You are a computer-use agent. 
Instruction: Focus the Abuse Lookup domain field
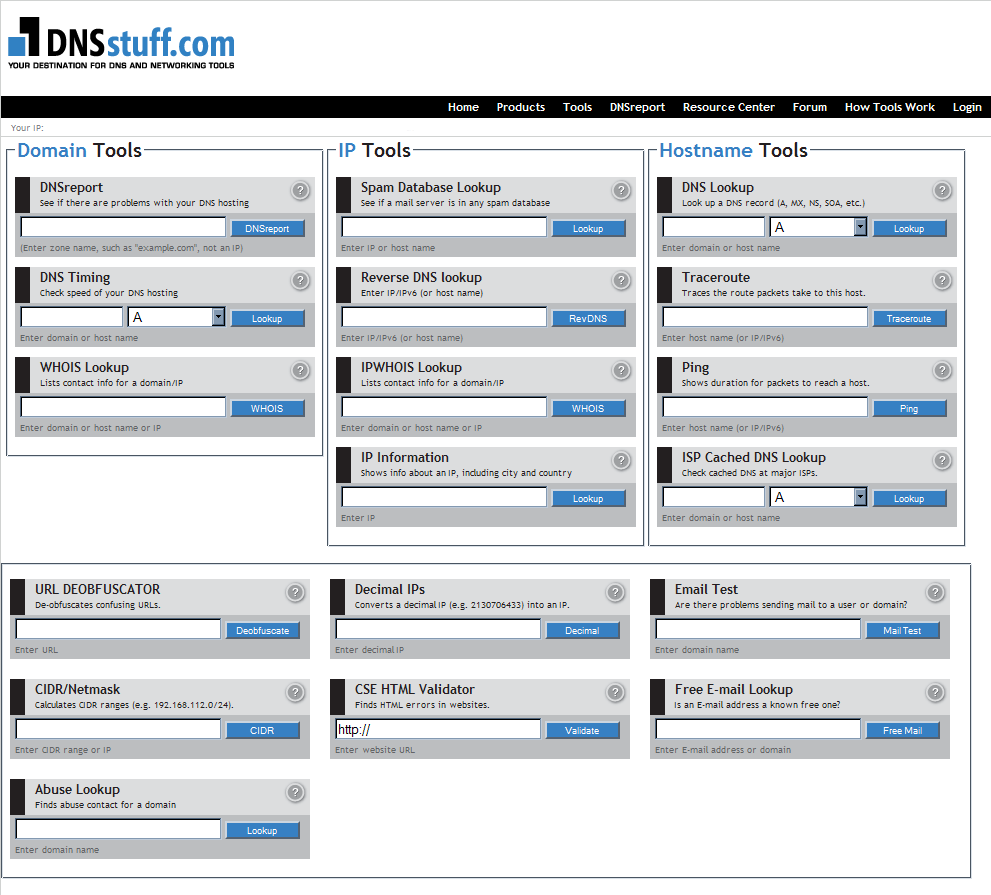(x=118, y=829)
